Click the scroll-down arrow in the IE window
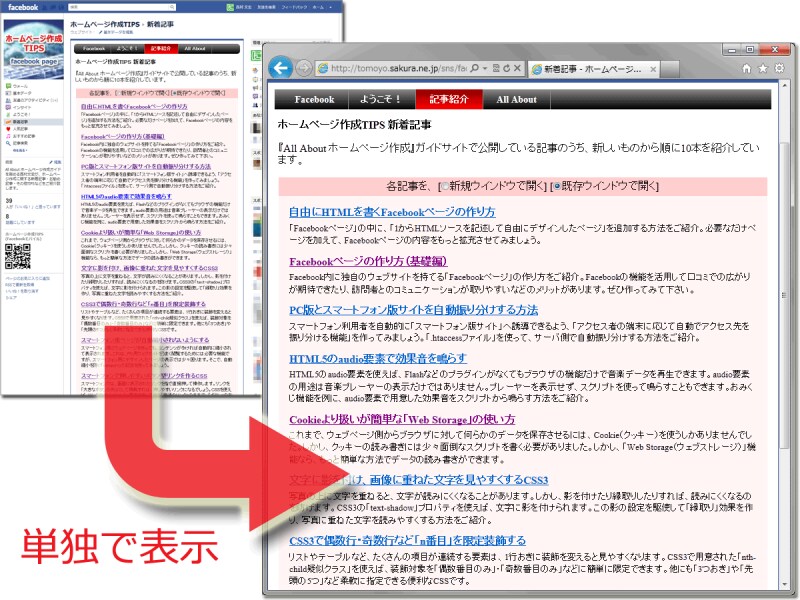Viewport: 800px width, 600px height. point(785,584)
